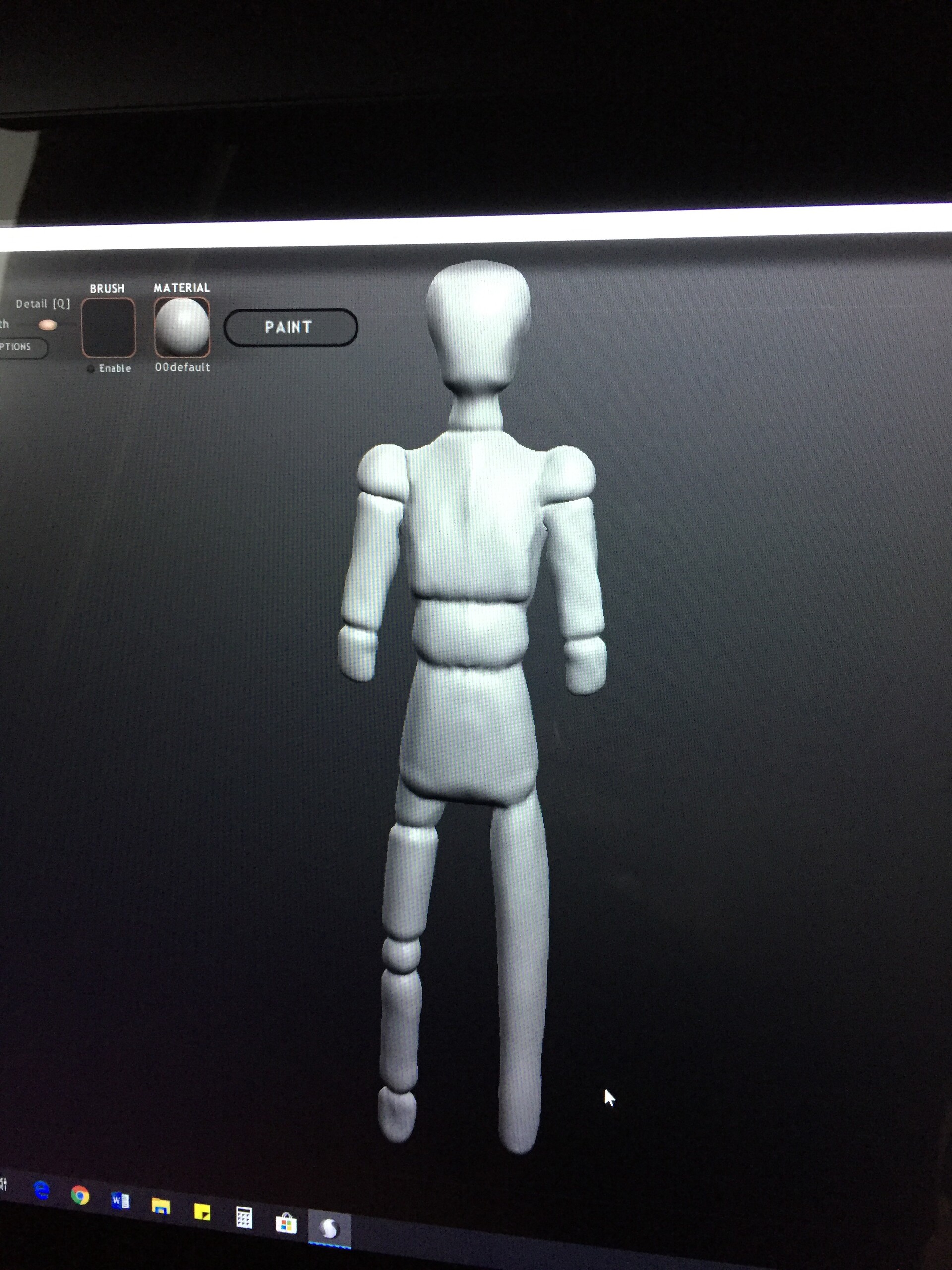Open the material sphere selector
This screenshot has height=1270, width=952.
(x=183, y=327)
